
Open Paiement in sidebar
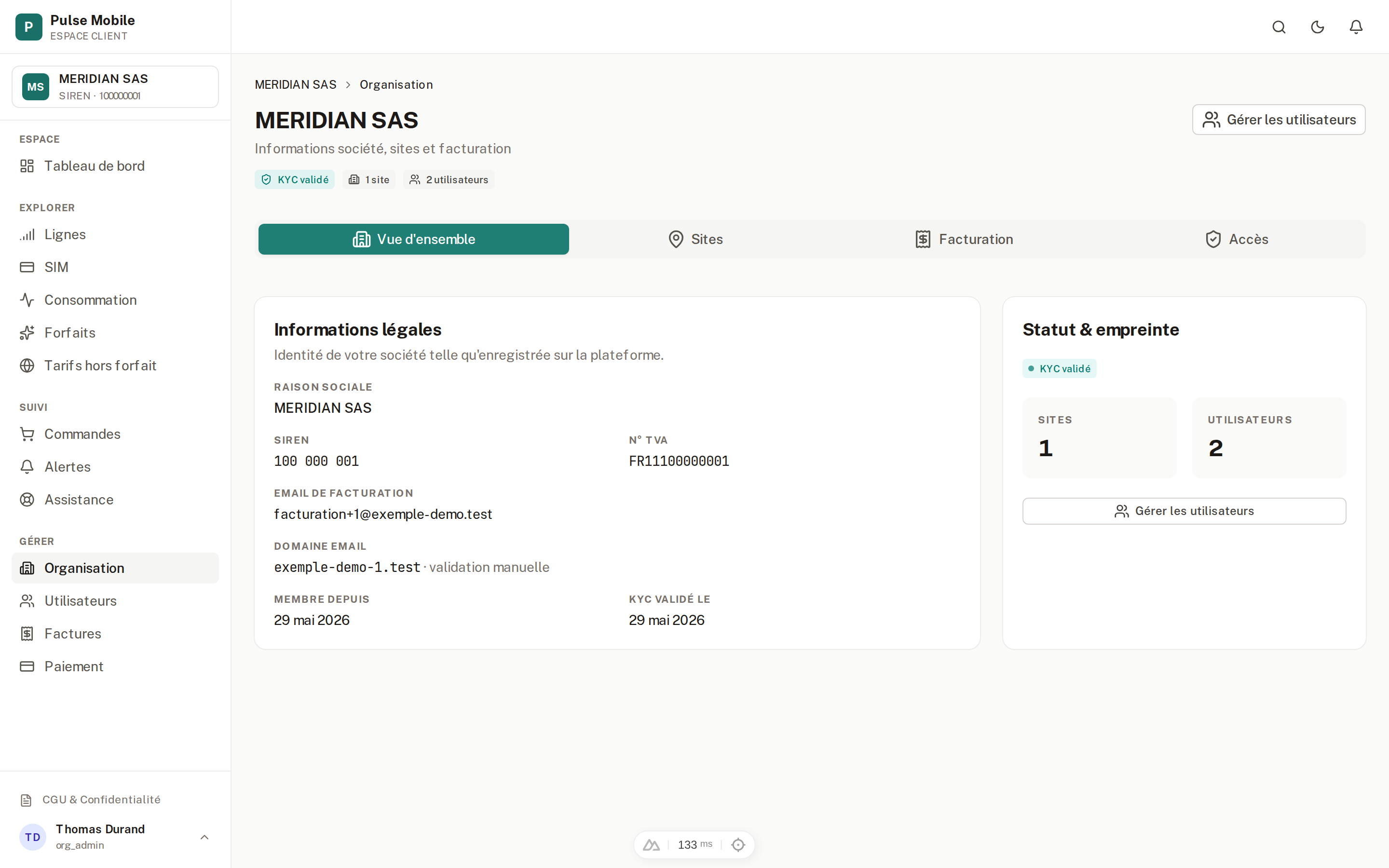click(x=115, y=666)
